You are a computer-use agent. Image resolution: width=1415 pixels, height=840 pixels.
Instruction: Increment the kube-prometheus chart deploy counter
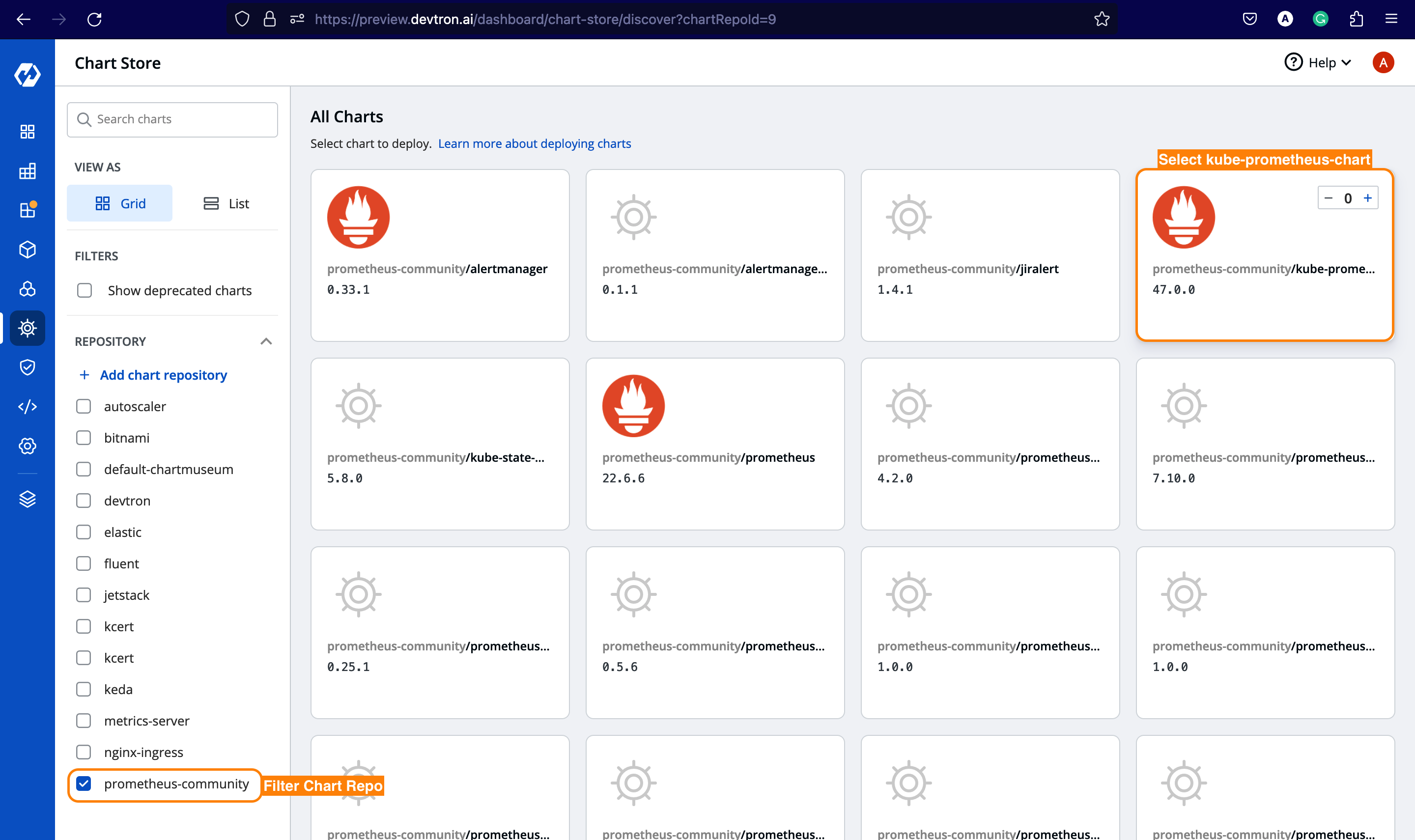(x=1368, y=197)
